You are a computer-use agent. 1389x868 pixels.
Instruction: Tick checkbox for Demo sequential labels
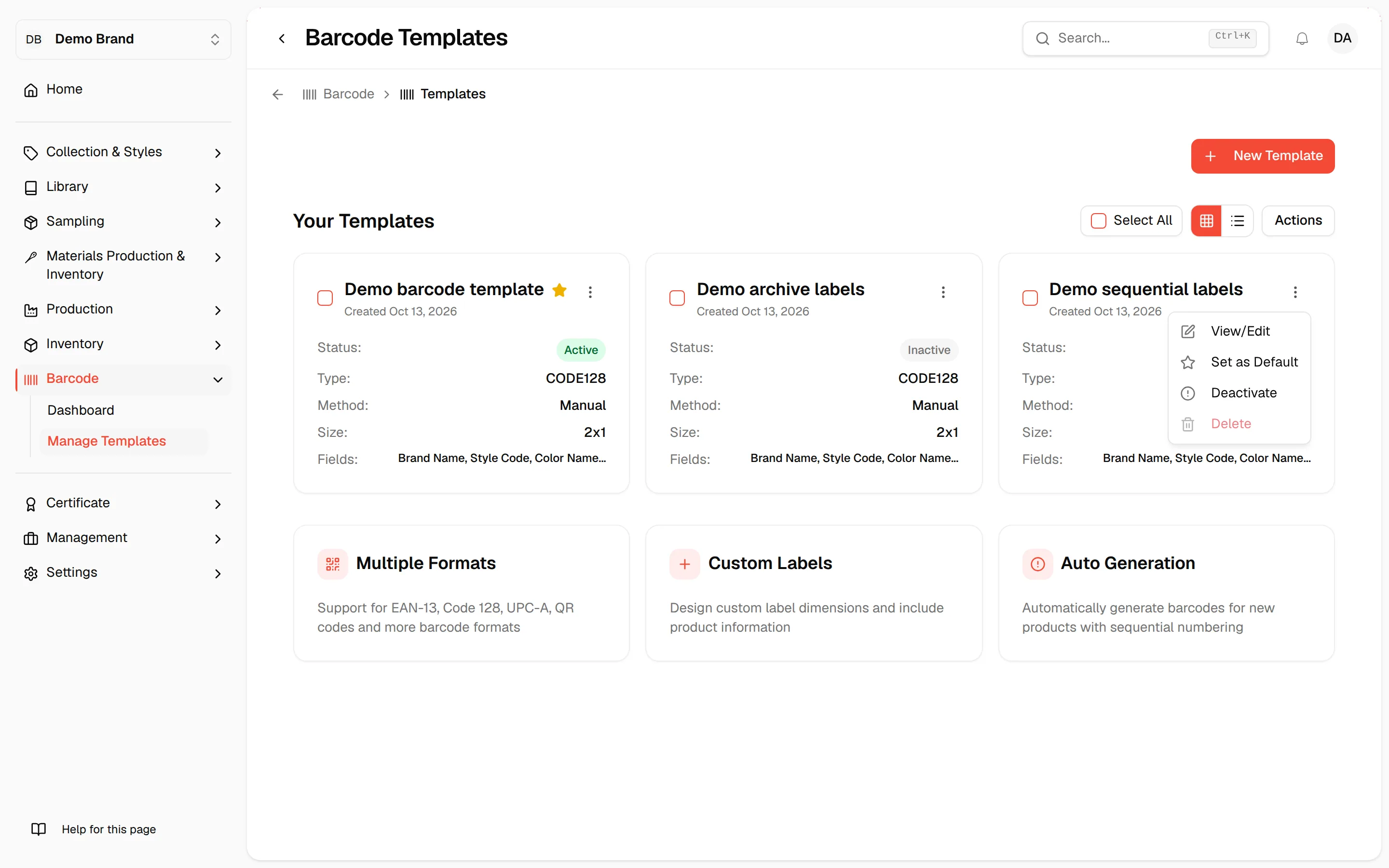(1030, 298)
